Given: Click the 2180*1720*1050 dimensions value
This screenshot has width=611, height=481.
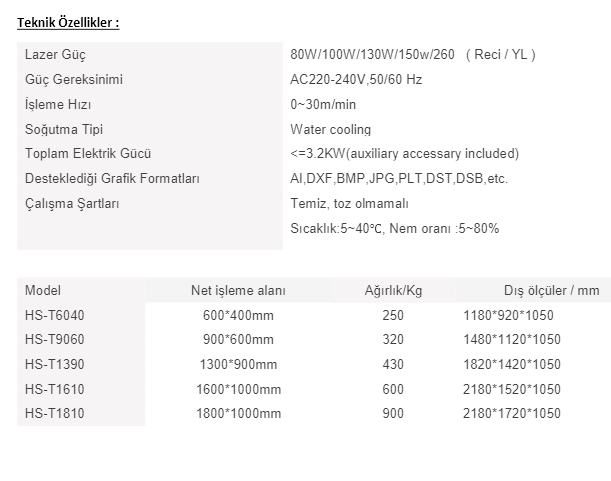Looking at the screenshot, I should click(512, 414).
